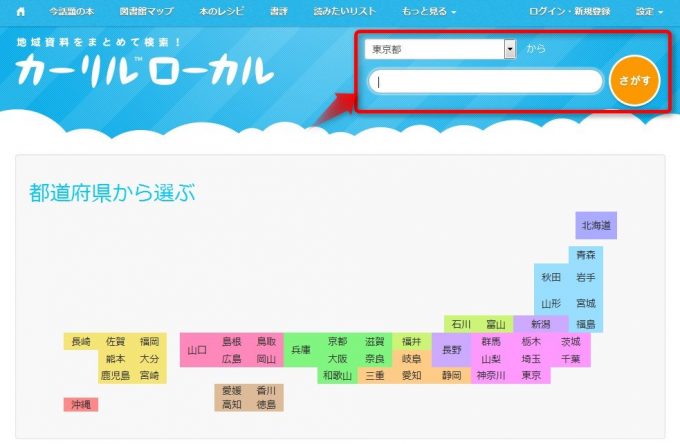Open 書評 menu item
The width and height of the screenshot is (680, 444).
279,12
